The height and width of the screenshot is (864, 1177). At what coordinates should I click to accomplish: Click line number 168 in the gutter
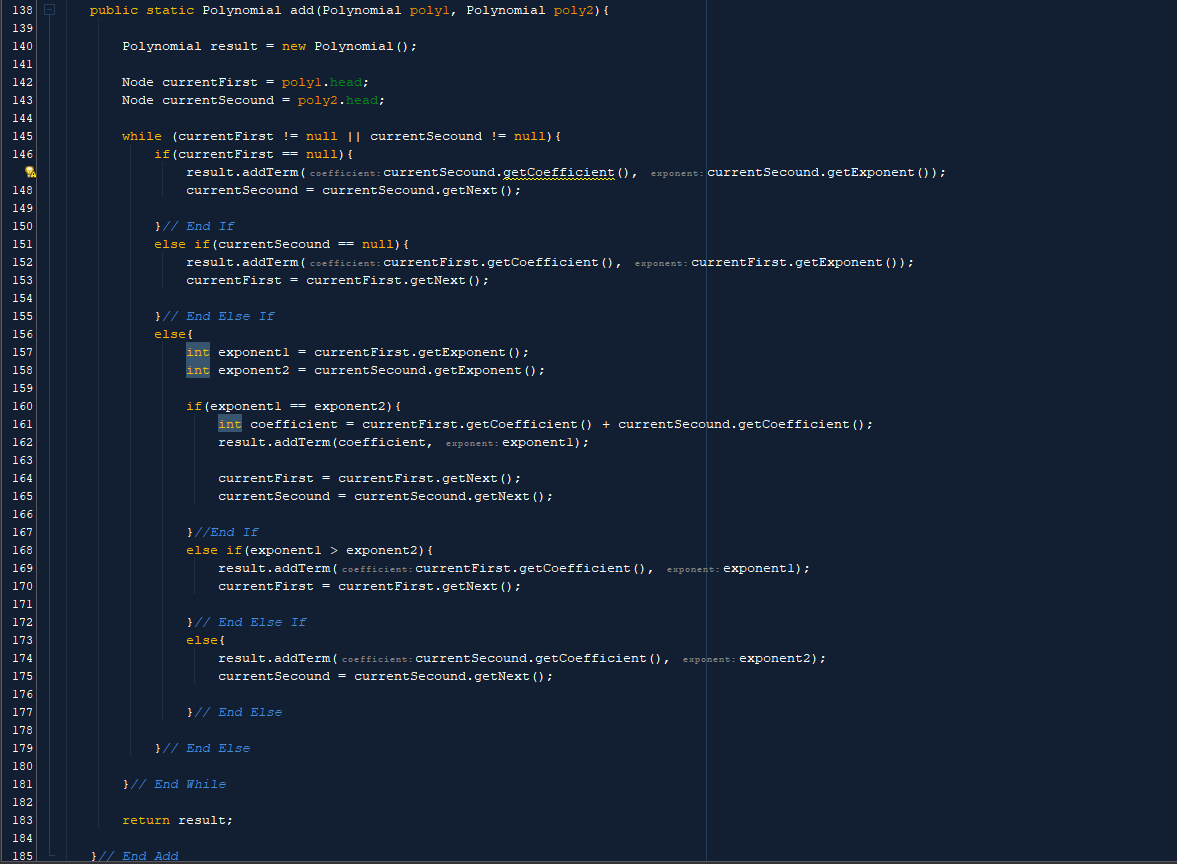pos(23,550)
